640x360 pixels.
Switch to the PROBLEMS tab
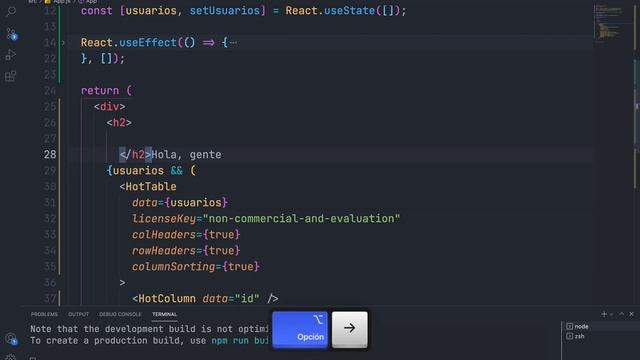point(44,314)
